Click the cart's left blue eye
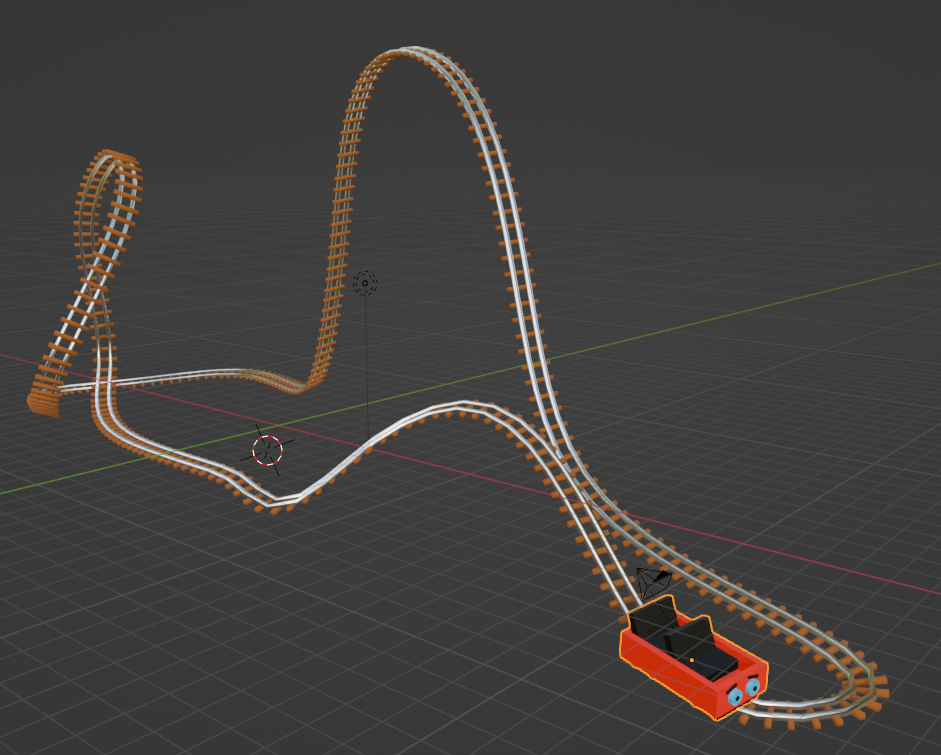 pos(735,696)
